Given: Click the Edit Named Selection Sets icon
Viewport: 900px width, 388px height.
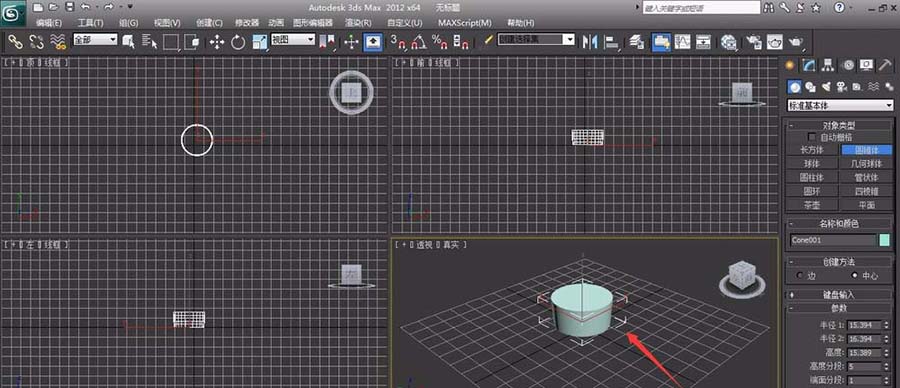Looking at the screenshot, I should coord(488,41).
